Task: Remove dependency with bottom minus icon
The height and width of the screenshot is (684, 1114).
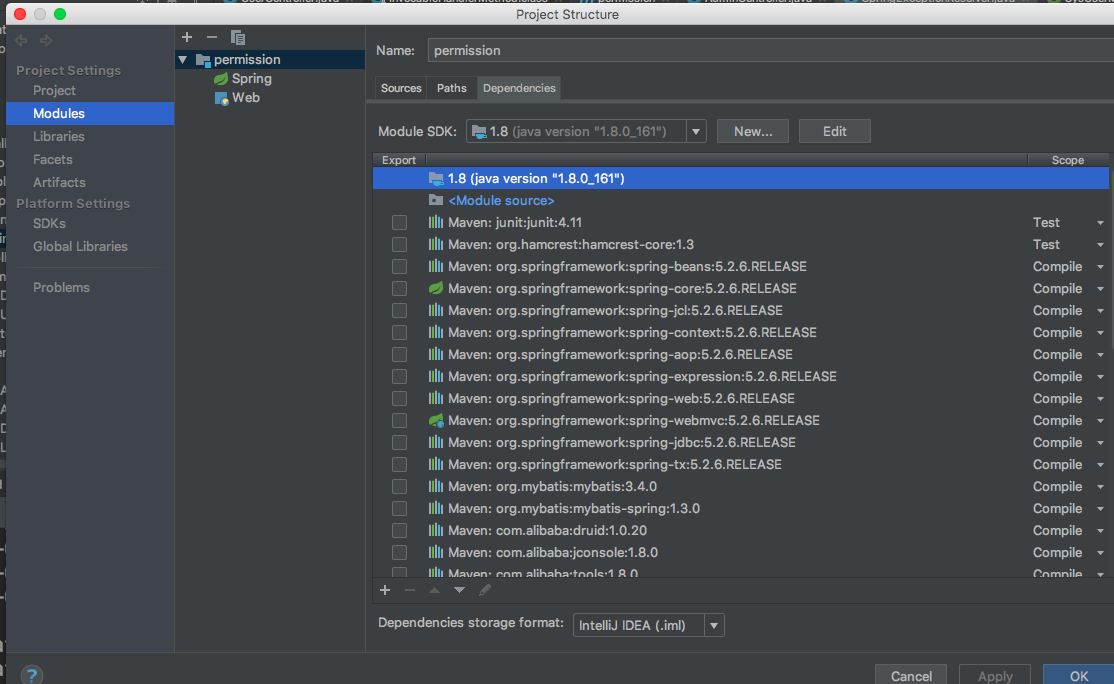Action: tap(410, 590)
